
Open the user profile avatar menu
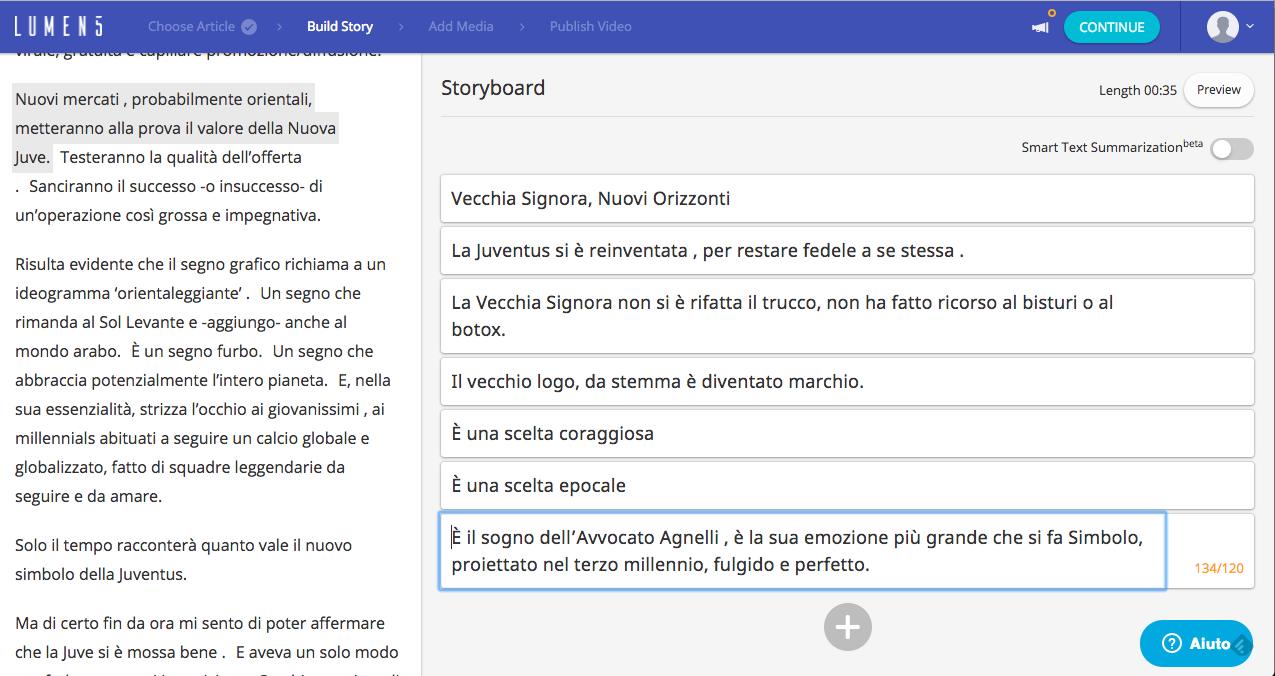point(1222,27)
